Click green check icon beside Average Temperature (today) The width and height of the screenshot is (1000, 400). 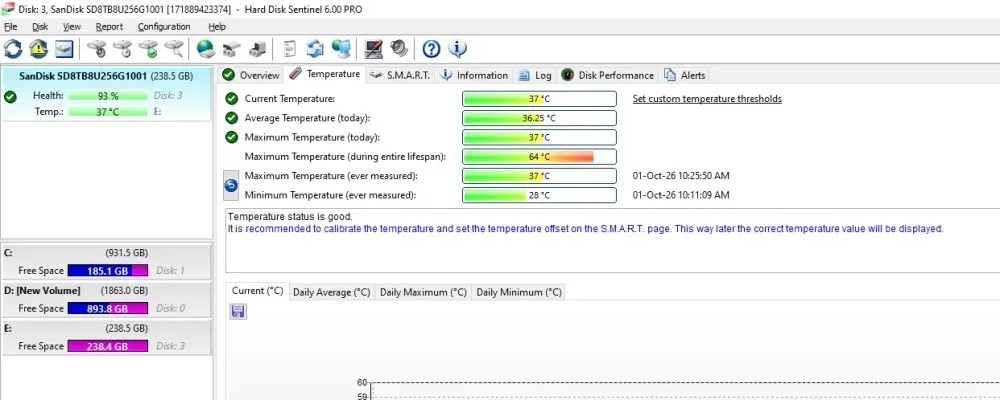point(232,118)
